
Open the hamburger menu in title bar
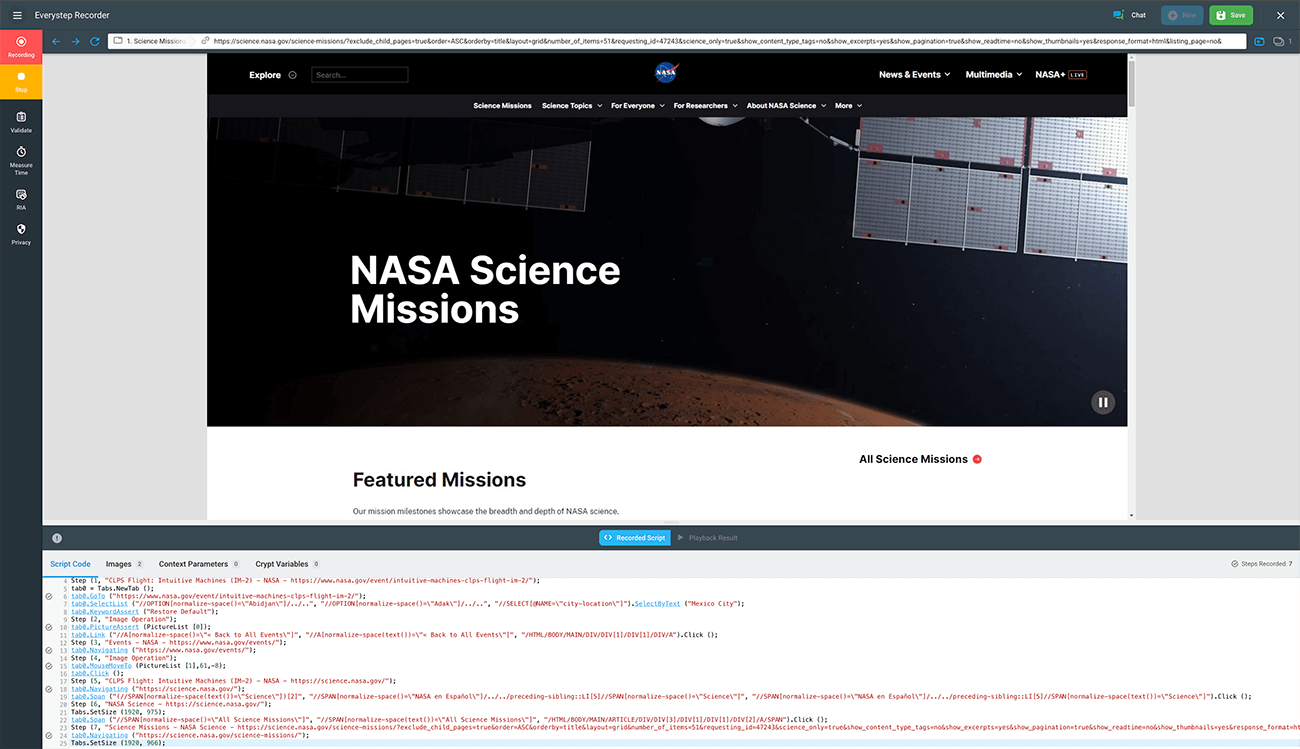point(17,15)
